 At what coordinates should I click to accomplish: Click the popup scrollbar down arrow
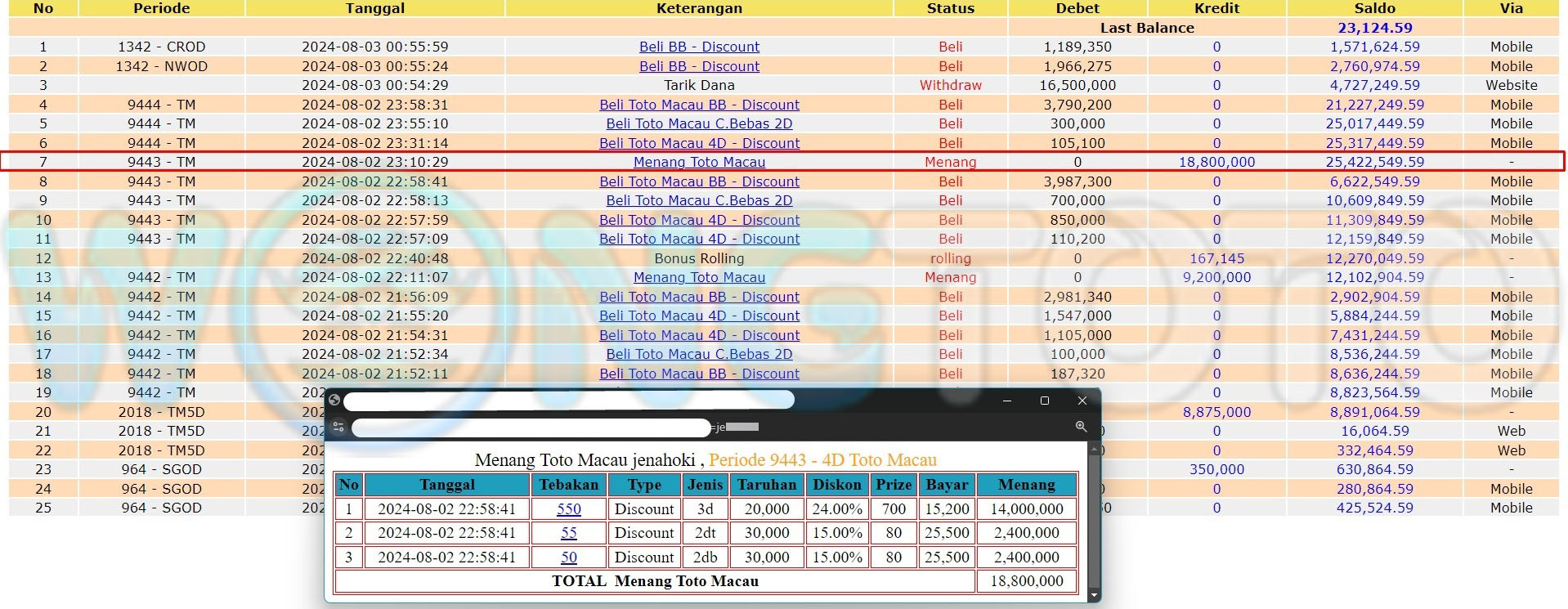1095,596
